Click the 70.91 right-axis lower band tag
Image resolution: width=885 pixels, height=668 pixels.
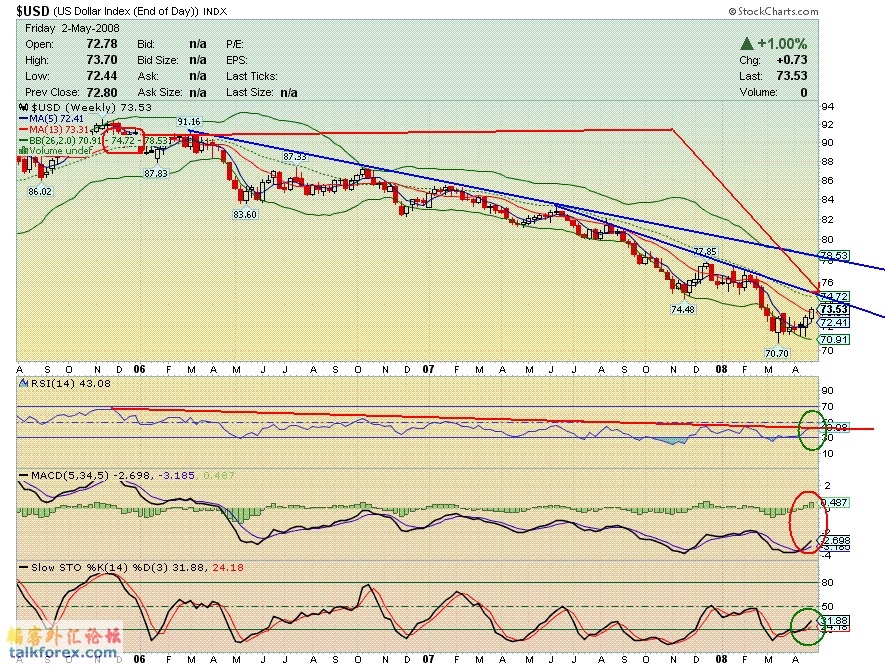[x=834, y=340]
